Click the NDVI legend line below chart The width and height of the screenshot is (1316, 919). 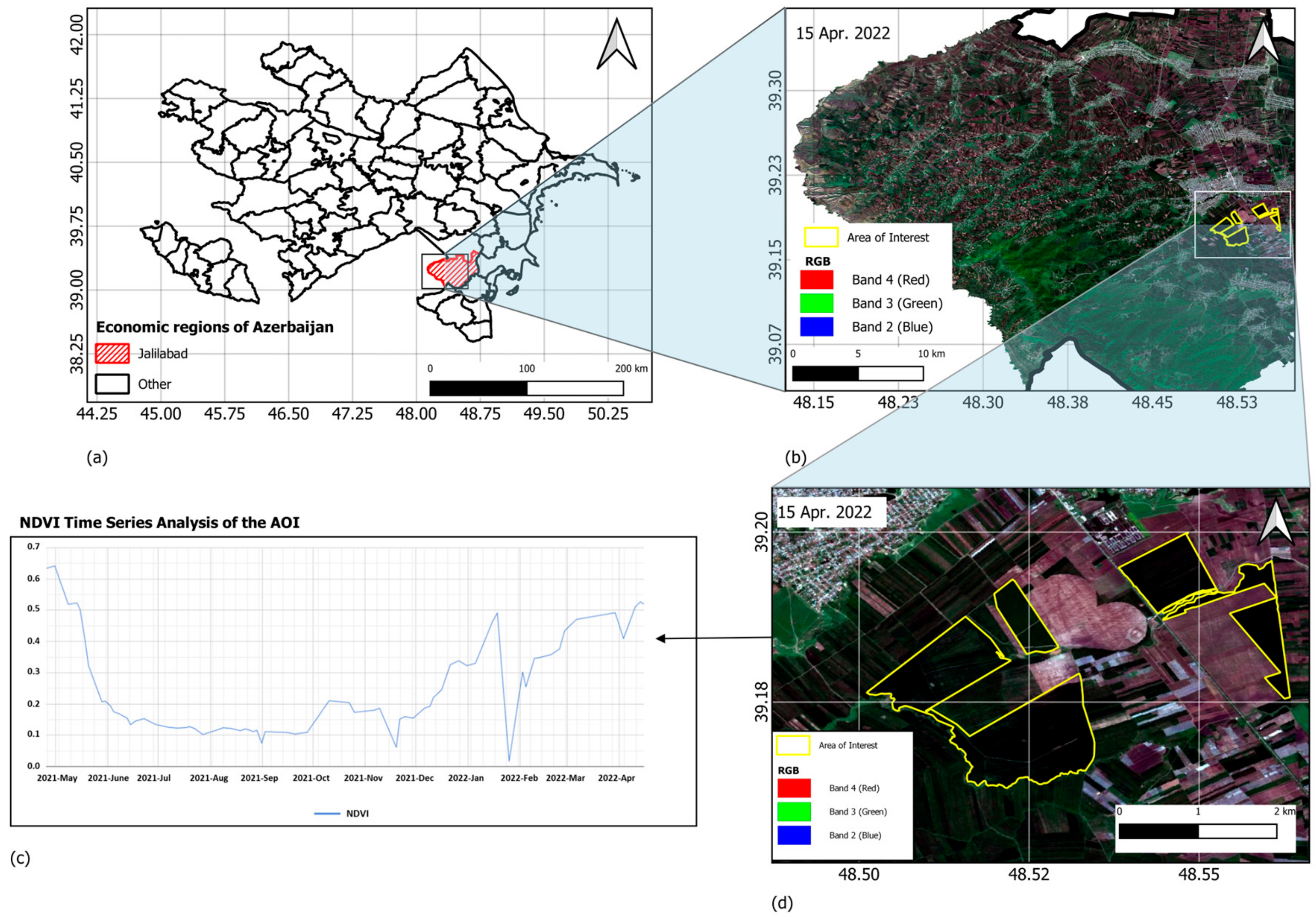(327, 814)
